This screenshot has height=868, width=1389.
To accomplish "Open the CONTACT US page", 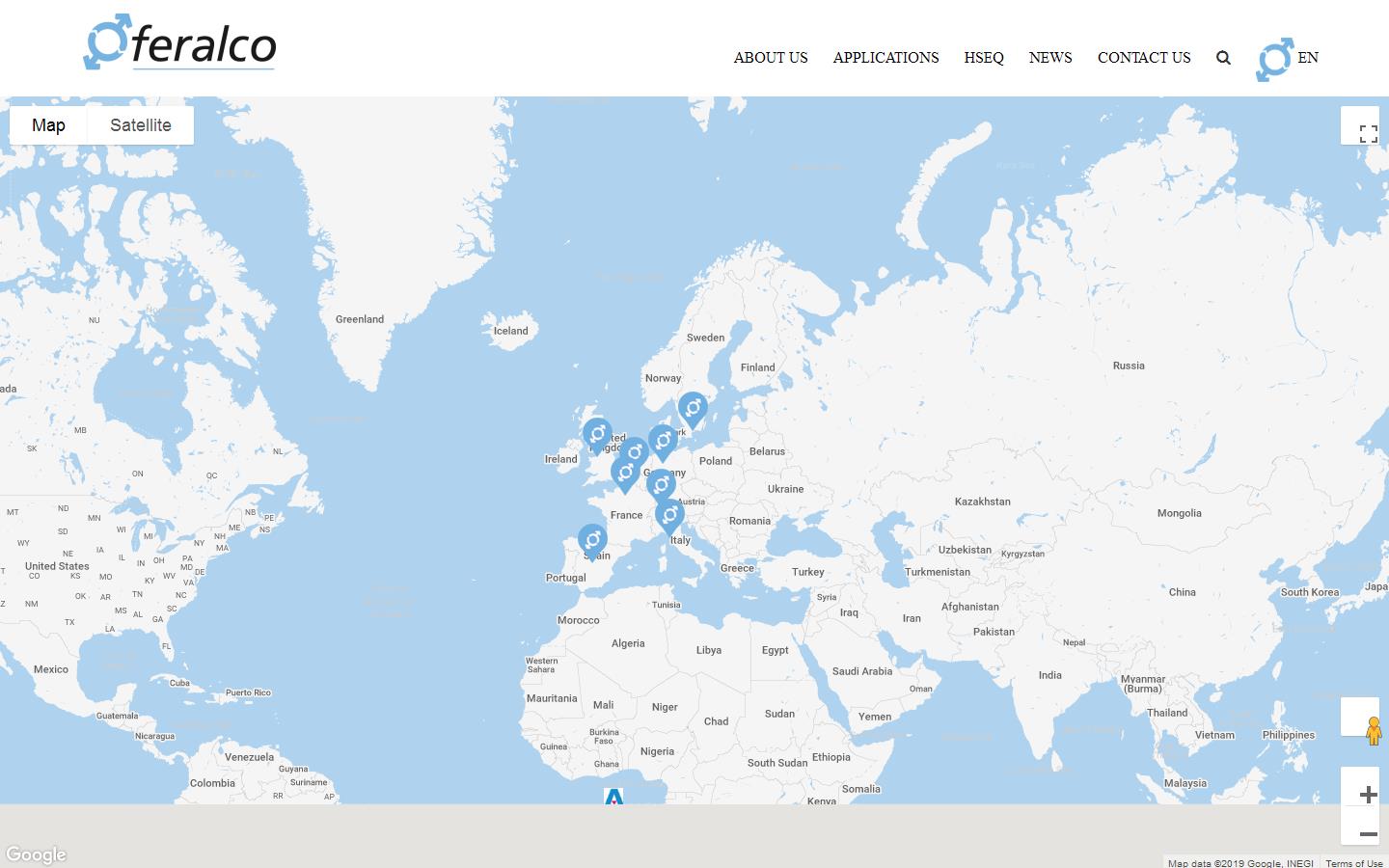I will click(1144, 58).
